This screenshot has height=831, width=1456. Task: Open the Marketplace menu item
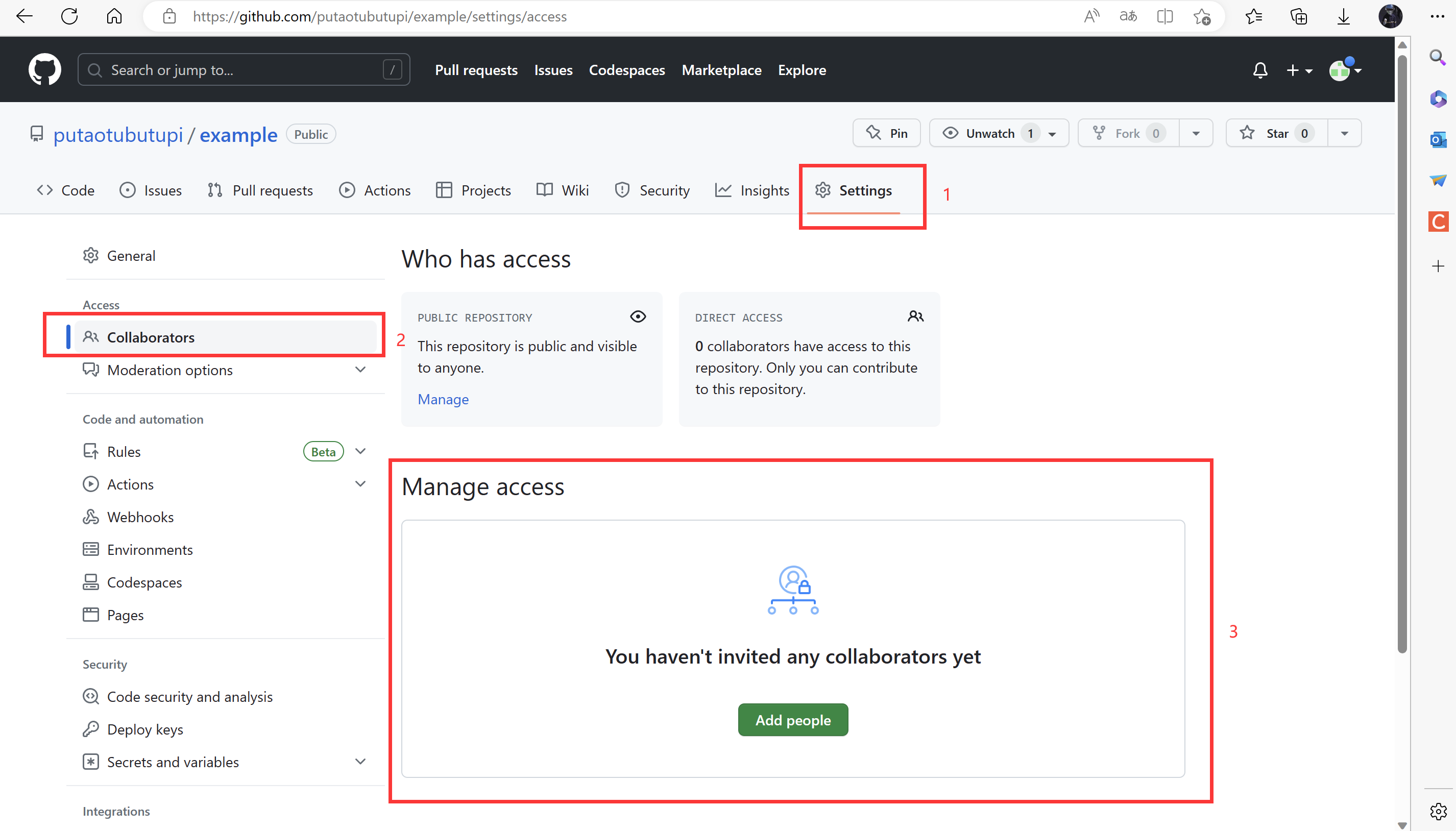pos(721,69)
